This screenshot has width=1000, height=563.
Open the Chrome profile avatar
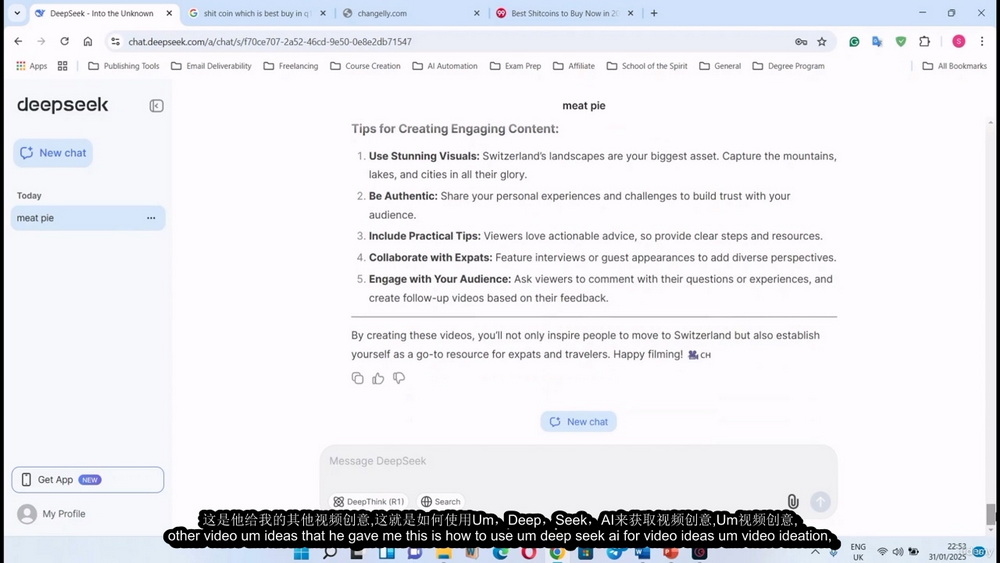tap(959, 41)
